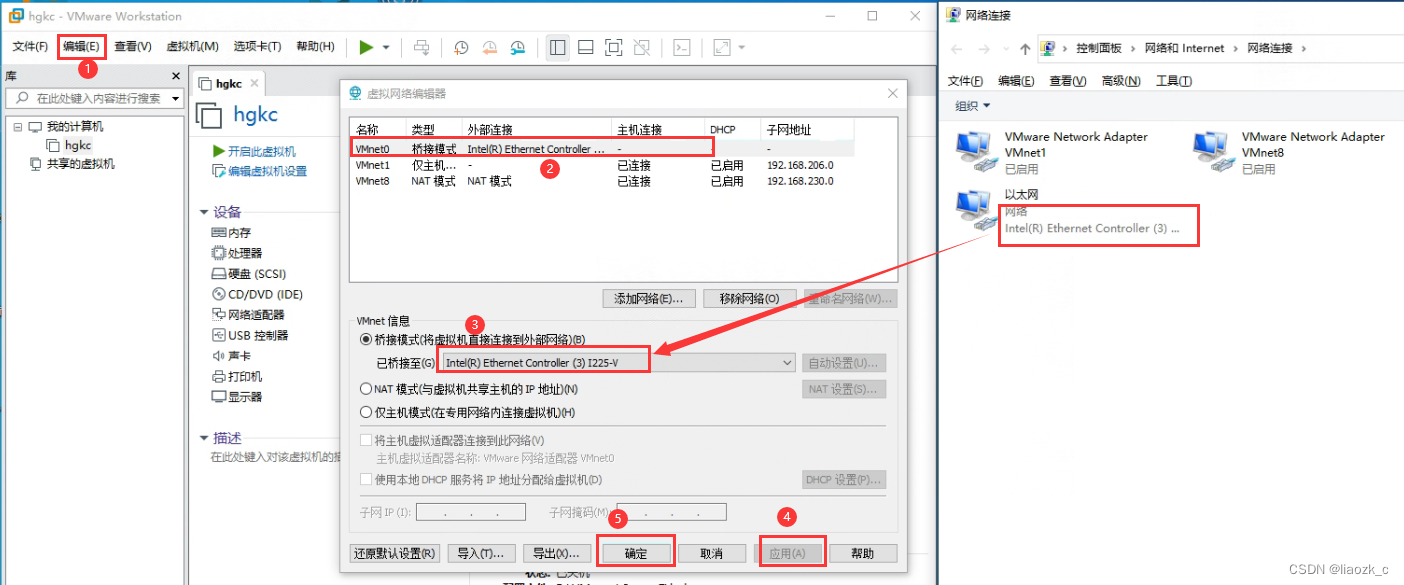Click the console view icon in toolbar
The width and height of the screenshot is (1404, 585).
[681, 47]
